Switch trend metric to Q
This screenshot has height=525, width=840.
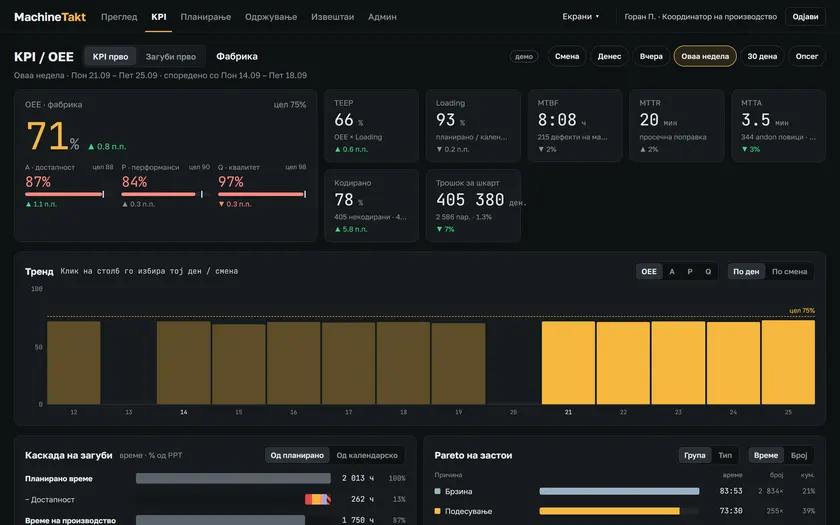708,272
